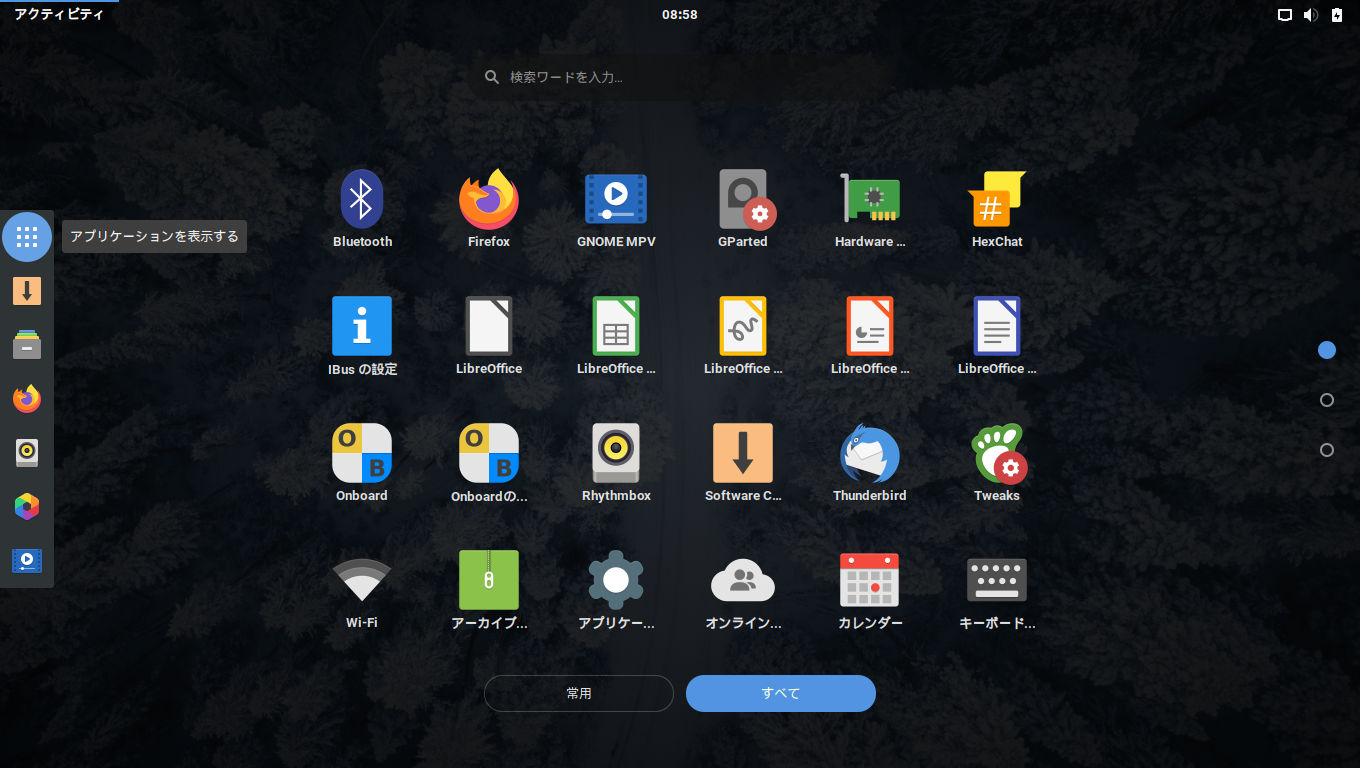1360x768 pixels.
Task: Click the volume speaker icon in top bar
Action: tap(1311, 15)
